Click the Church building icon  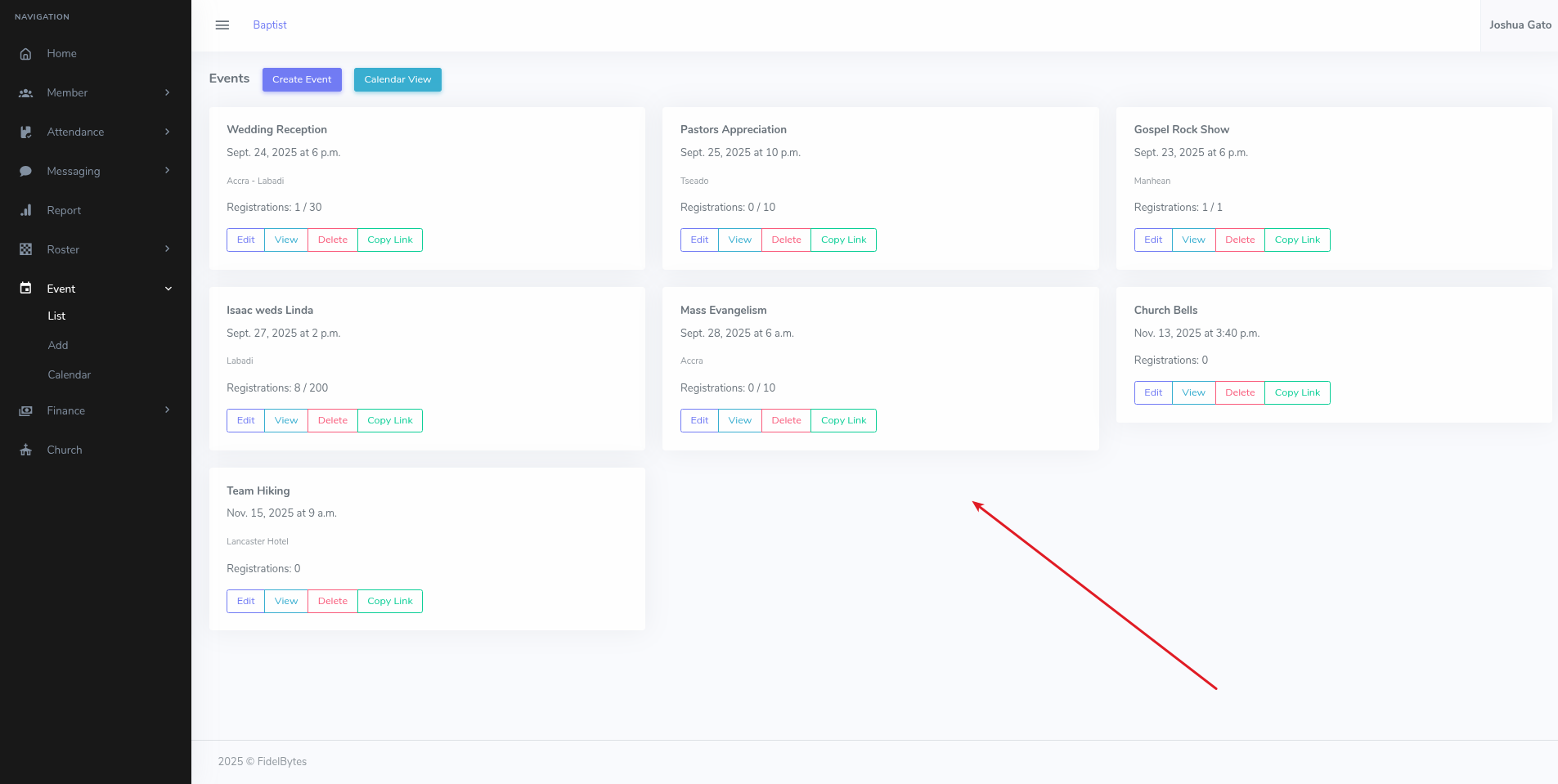point(26,450)
